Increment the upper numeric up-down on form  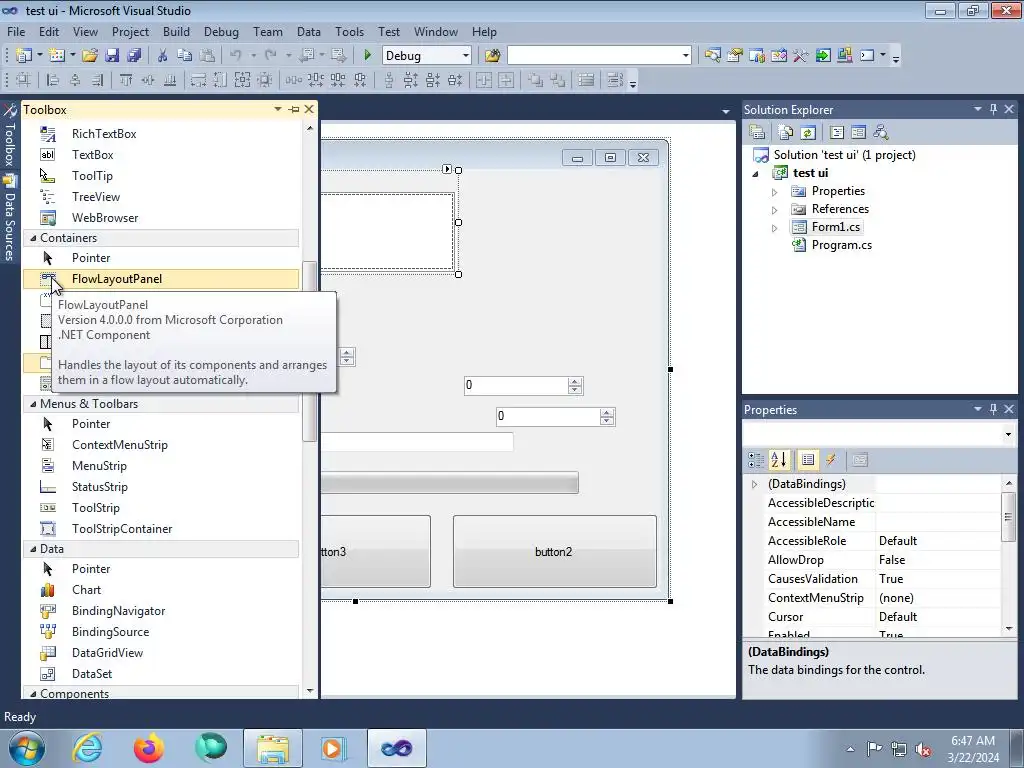pyautogui.click(x=575, y=381)
